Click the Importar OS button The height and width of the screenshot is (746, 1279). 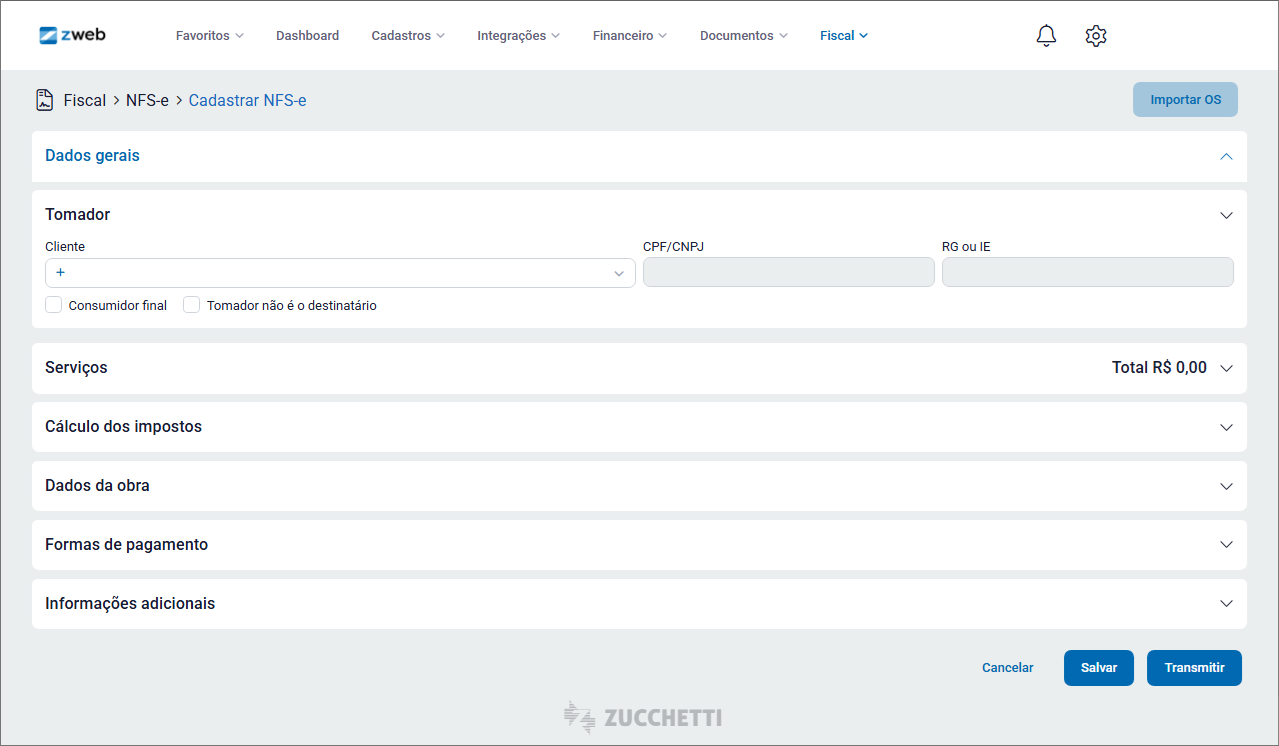click(x=1185, y=100)
